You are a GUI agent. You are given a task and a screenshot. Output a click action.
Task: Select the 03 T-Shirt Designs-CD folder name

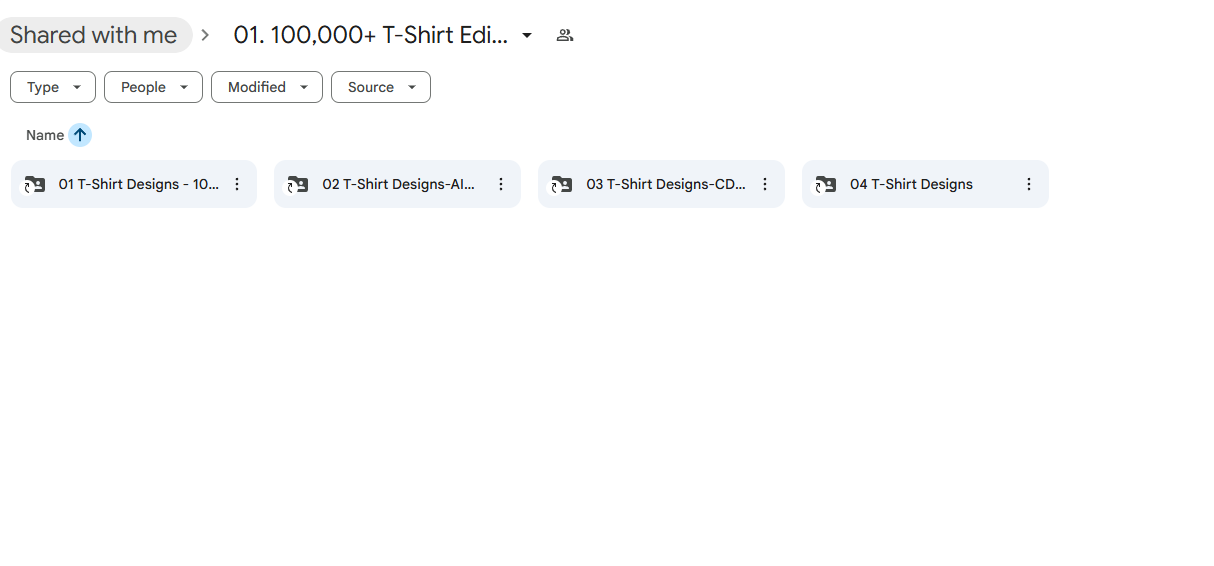tap(665, 184)
